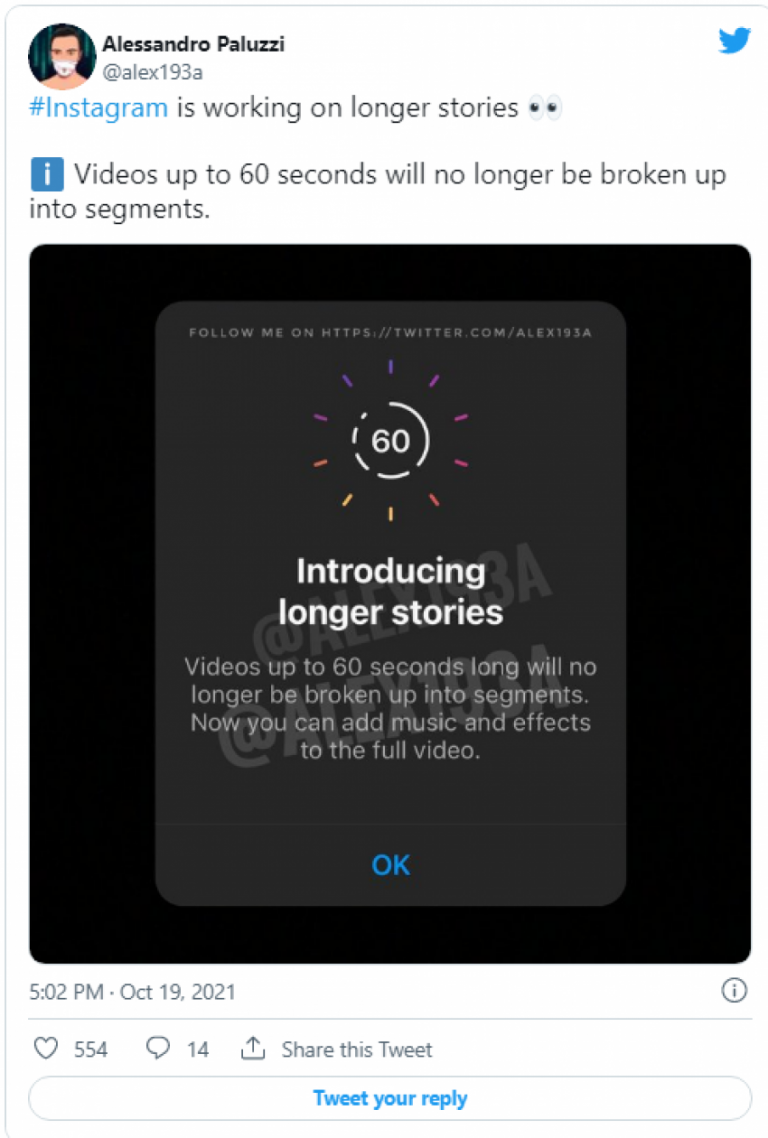Image resolution: width=768 pixels, height=1138 pixels.
Task: Click the 554 likes count
Action: pos(91,1049)
